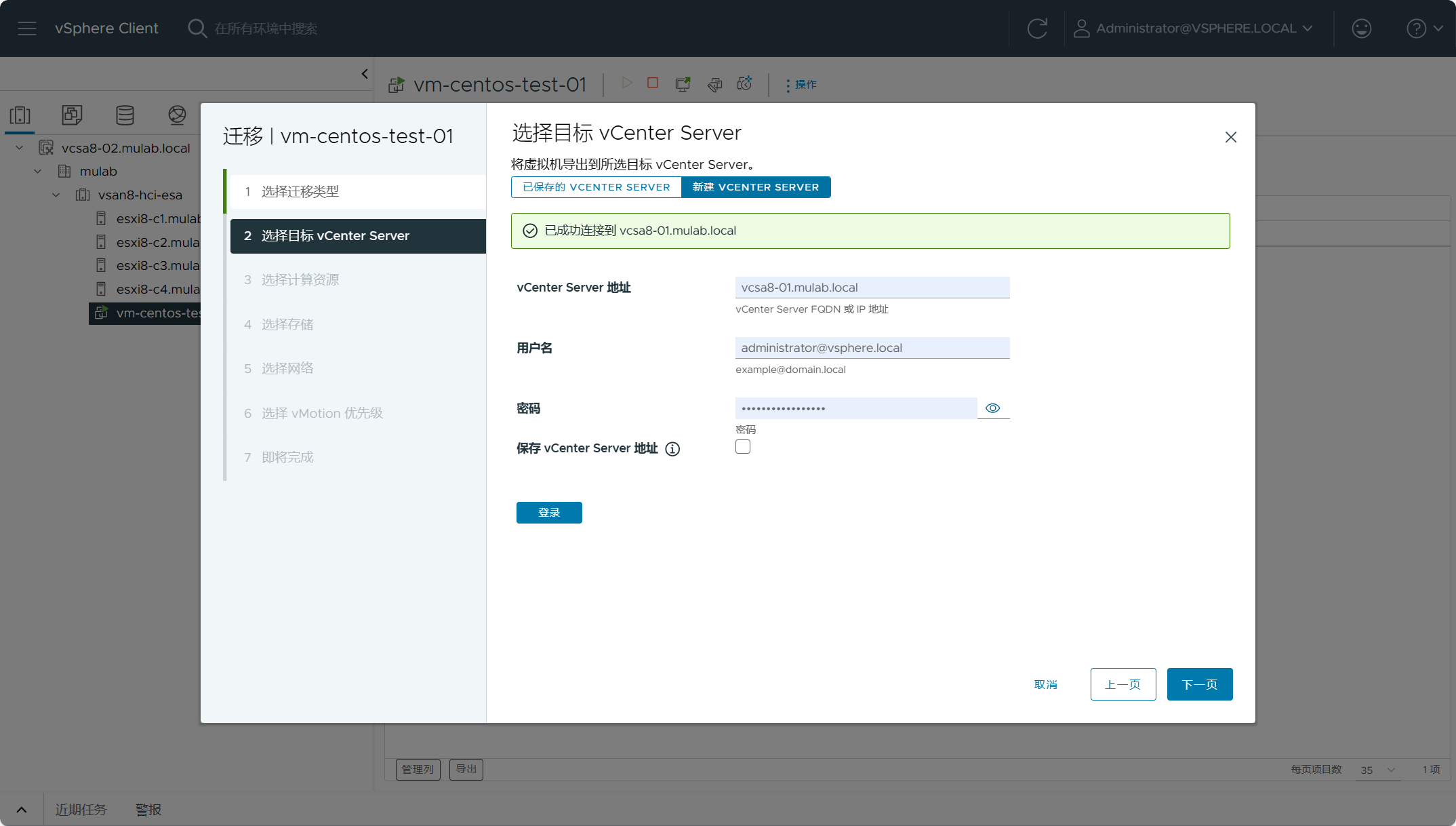The height and width of the screenshot is (826, 1456).
Task: Open the 操作 actions menu
Action: pyautogui.click(x=801, y=85)
